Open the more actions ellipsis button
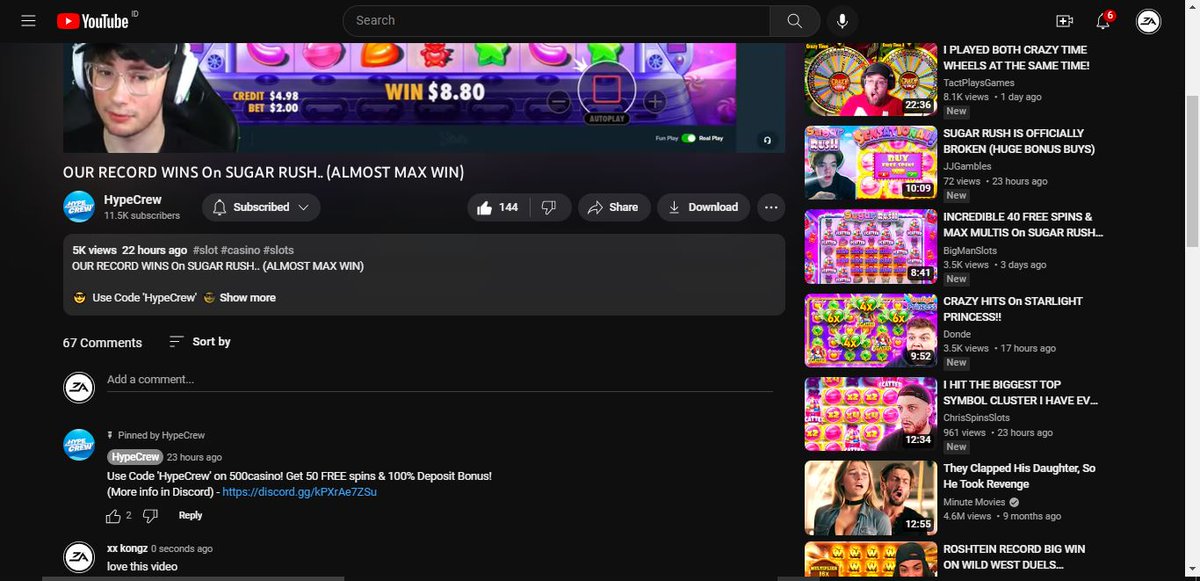Screen dimensions: 1200x581 point(770,207)
